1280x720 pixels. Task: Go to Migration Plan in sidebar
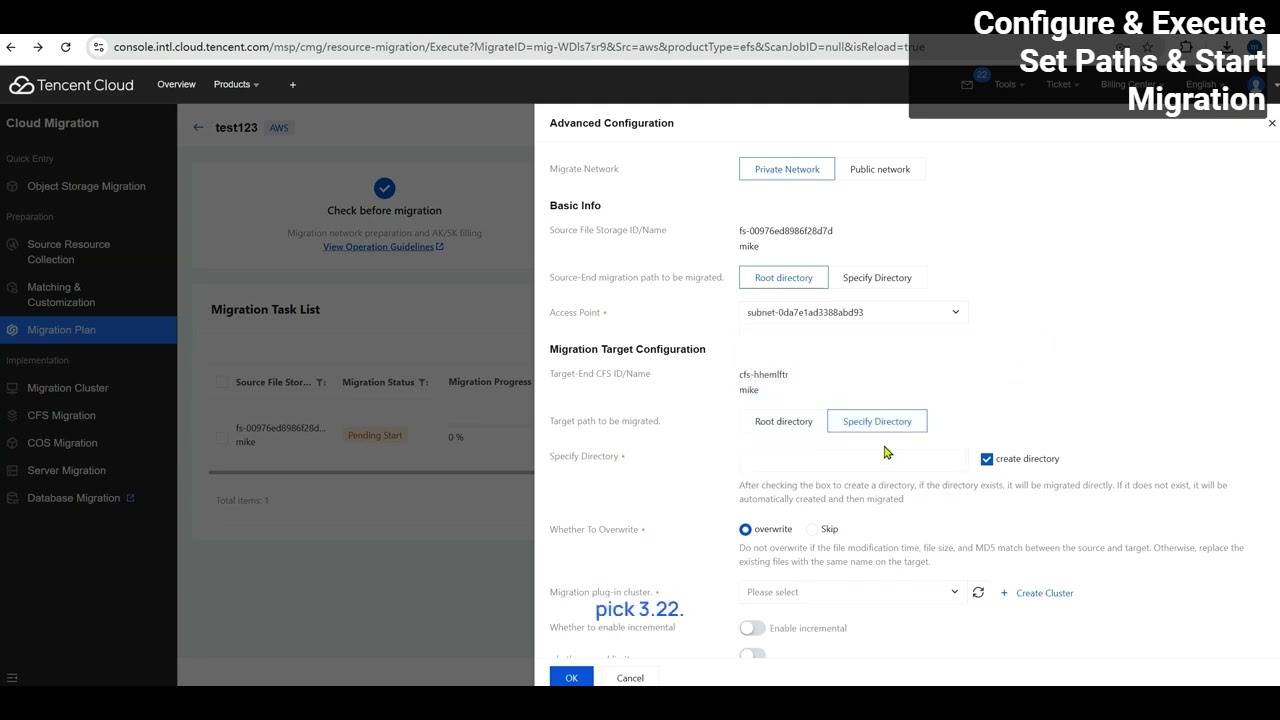click(62, 330)
